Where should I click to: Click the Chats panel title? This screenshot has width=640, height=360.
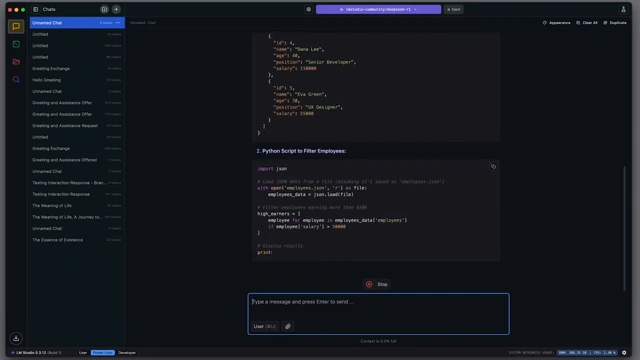point(49,9)
